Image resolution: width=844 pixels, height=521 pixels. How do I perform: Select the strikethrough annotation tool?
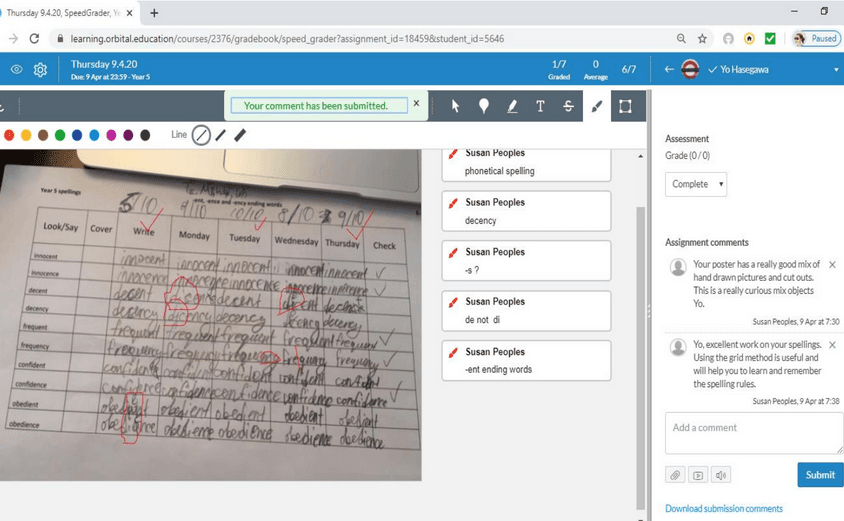coord(568,106)
